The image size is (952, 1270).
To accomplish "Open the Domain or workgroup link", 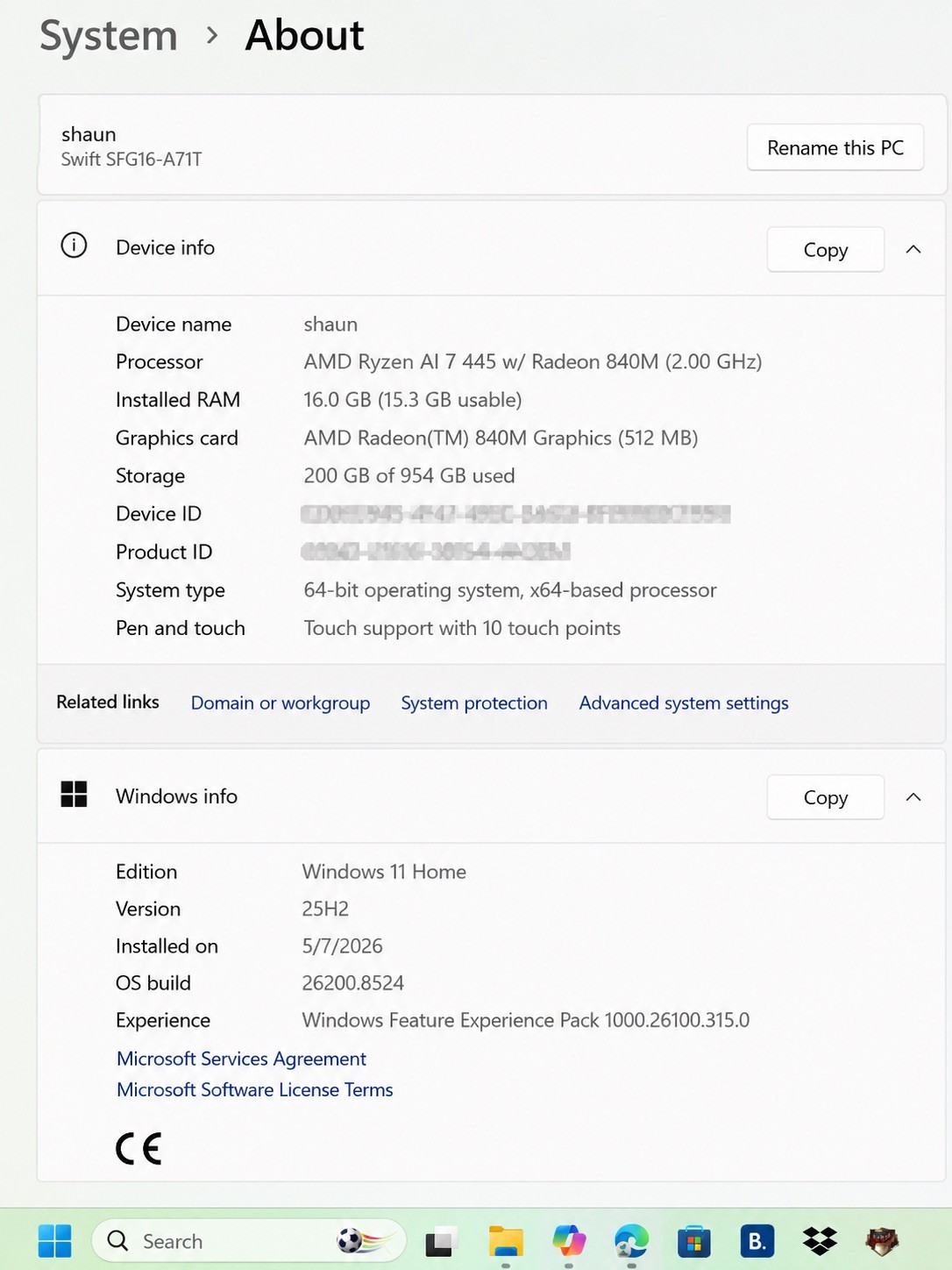I will (x=281, y=703).
